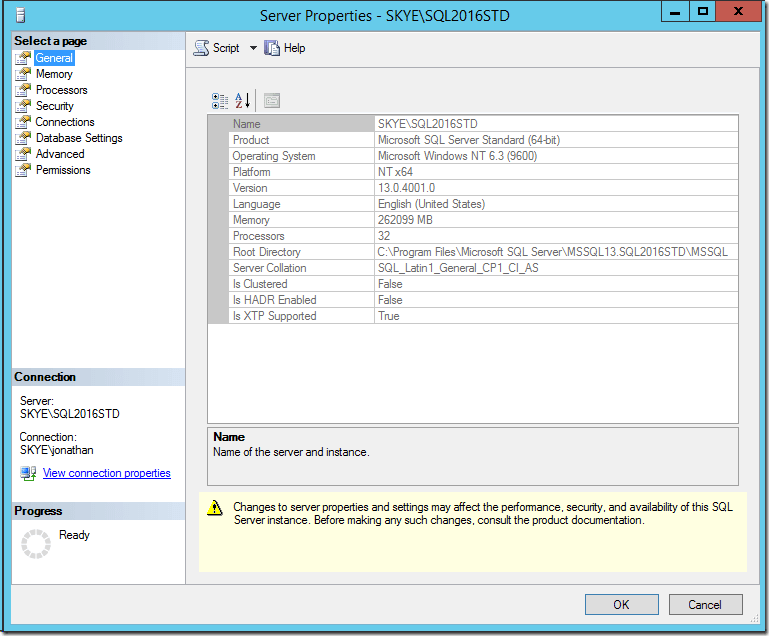Viewport: 769px width, 636px height.
Task: Select the Server Collation property label
Action: (269, 268)
